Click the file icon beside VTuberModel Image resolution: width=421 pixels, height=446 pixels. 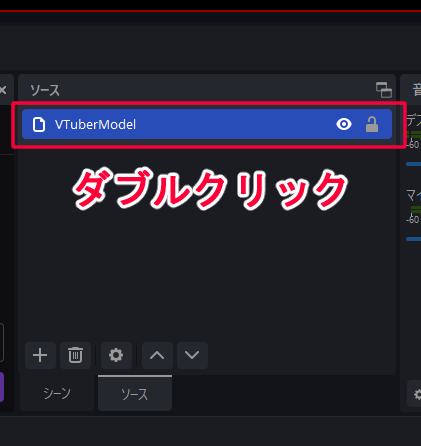point(39,124)
